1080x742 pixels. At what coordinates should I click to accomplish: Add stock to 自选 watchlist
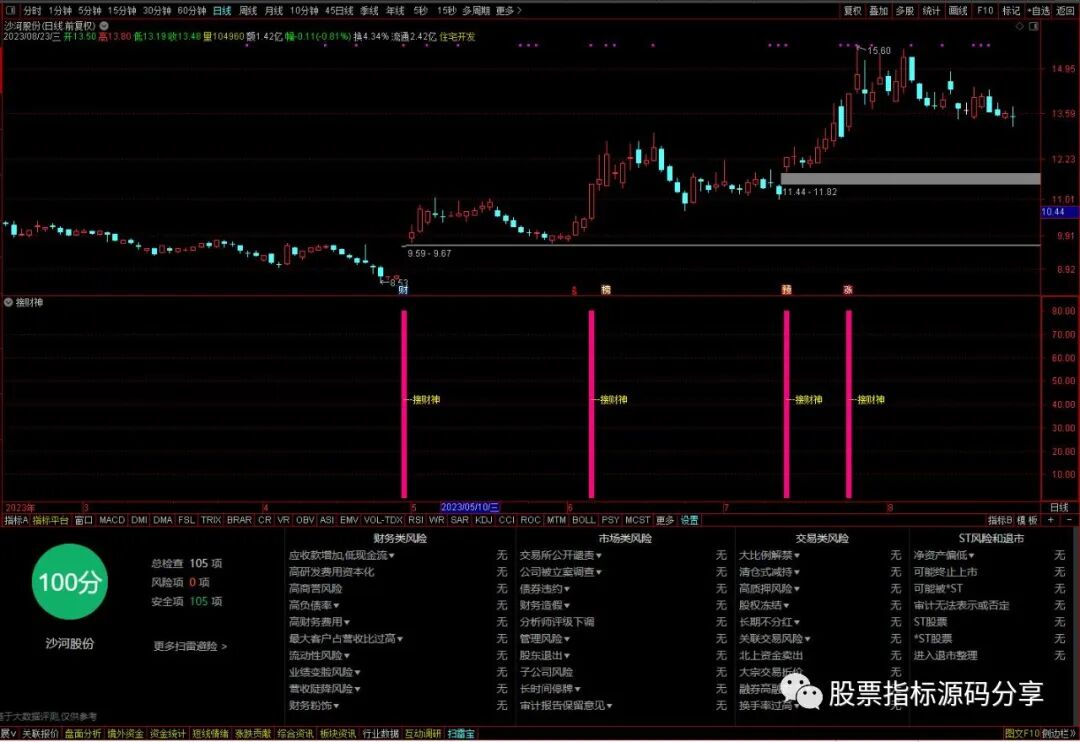tap(1039, 10)
